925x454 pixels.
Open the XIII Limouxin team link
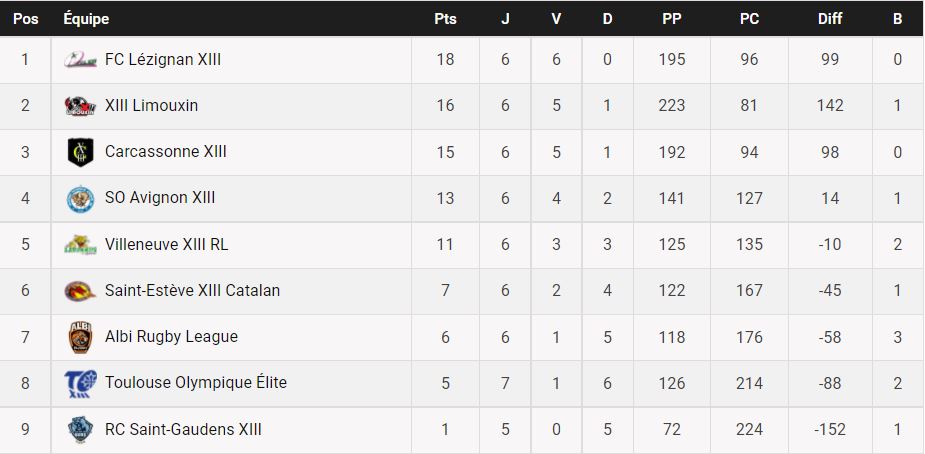click(x=151, y=106)
